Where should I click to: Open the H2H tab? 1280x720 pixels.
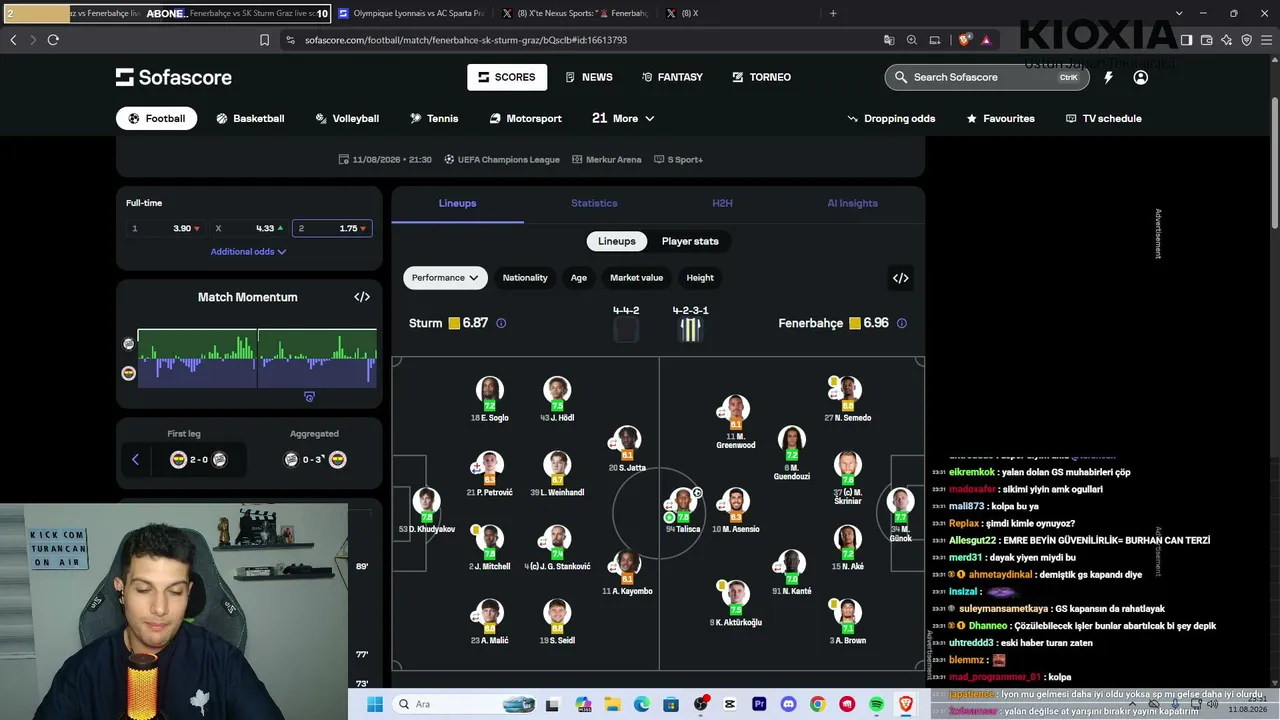(x=722, y=203)
